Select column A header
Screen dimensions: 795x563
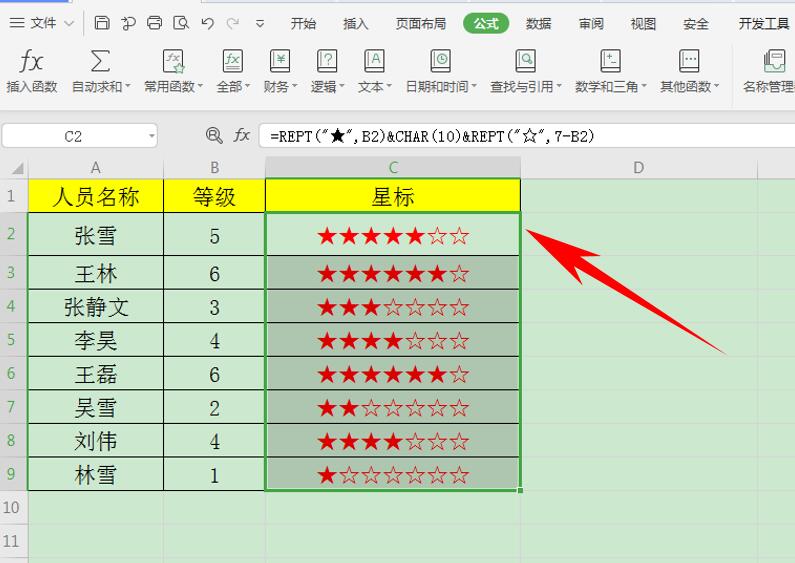click(x=96, y=168)
